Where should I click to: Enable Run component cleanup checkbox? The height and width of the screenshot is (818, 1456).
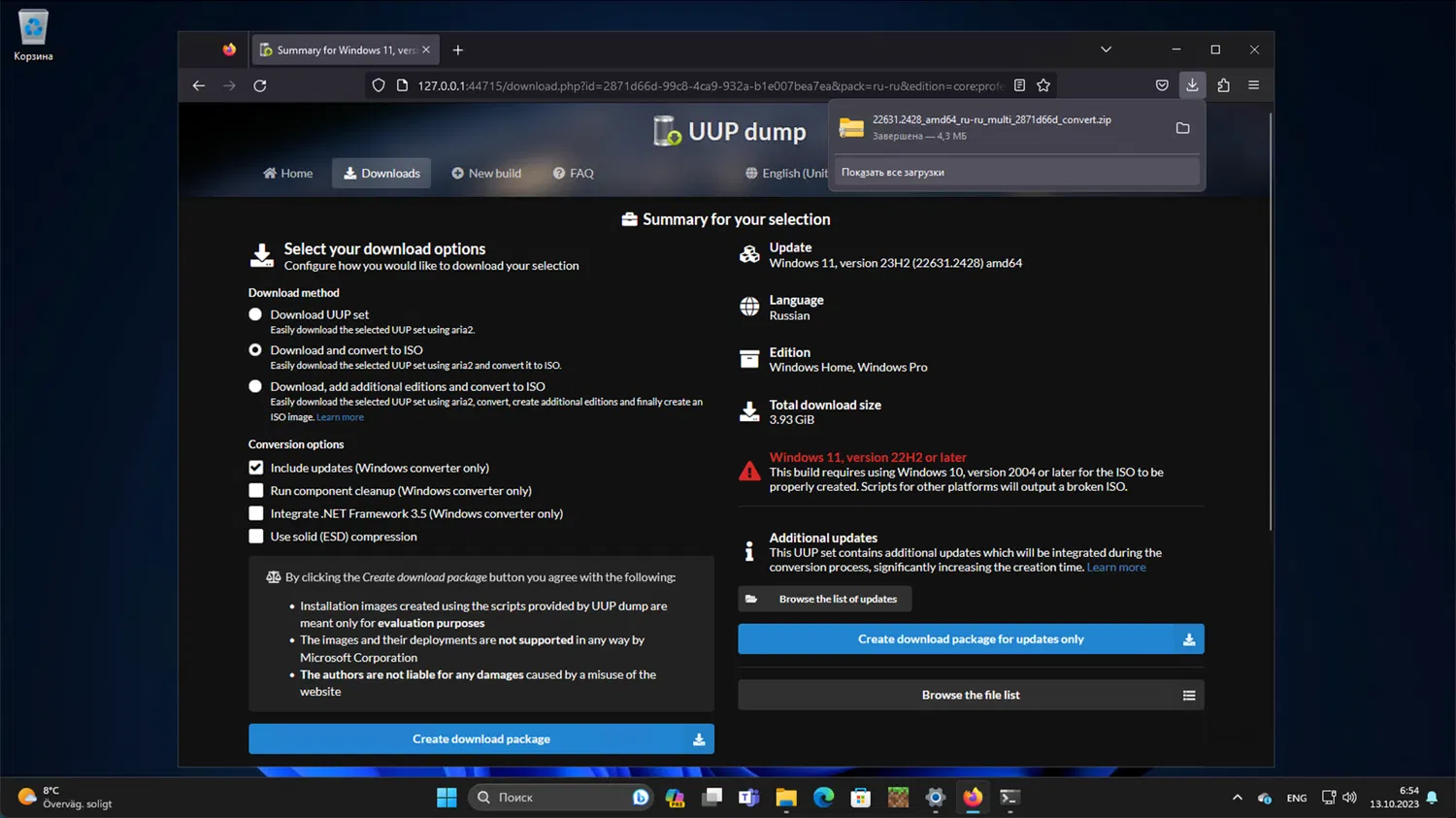click(x=256, y=491)
